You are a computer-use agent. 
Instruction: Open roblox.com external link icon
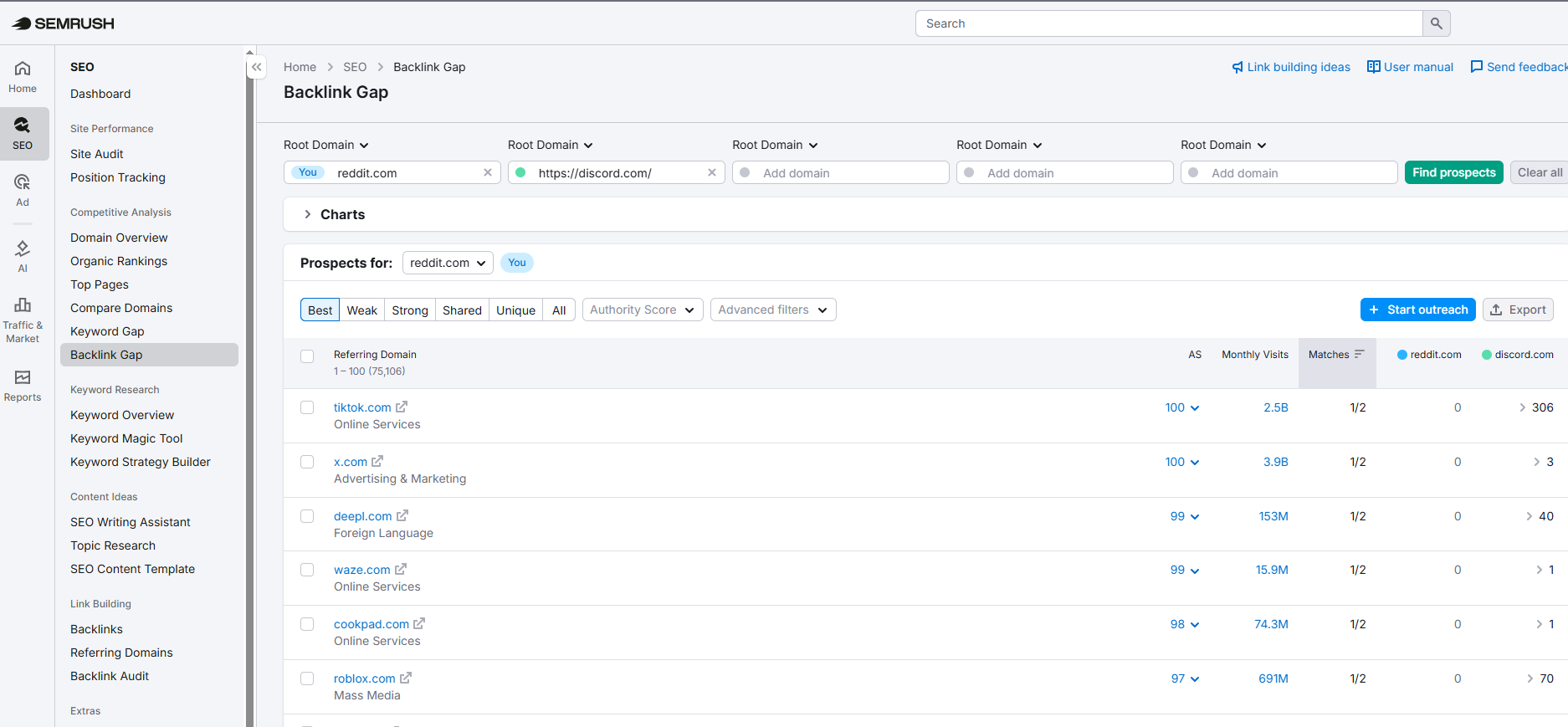click(406, 678)
